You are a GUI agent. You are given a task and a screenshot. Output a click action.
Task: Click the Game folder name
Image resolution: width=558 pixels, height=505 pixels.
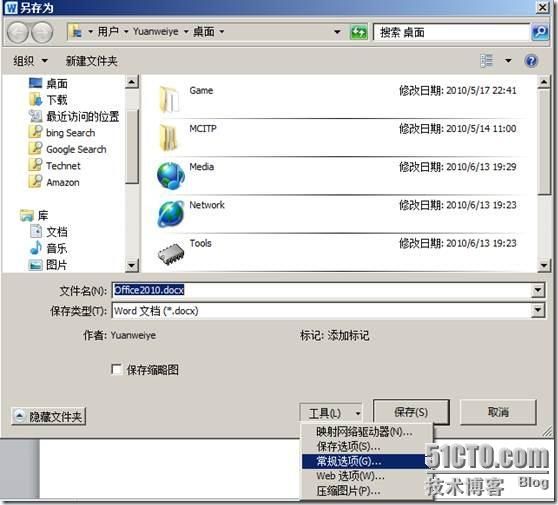[201, 90]
